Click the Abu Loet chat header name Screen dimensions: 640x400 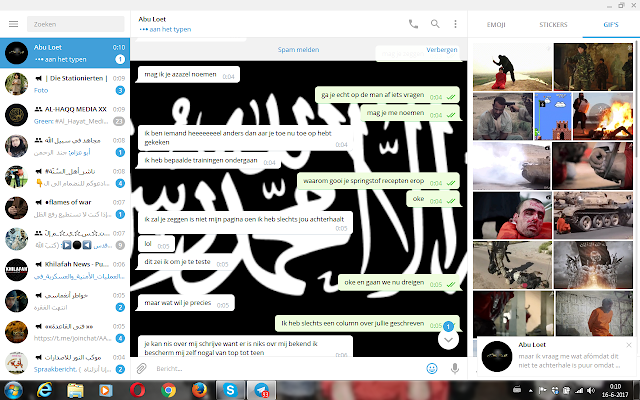point(152,19)
